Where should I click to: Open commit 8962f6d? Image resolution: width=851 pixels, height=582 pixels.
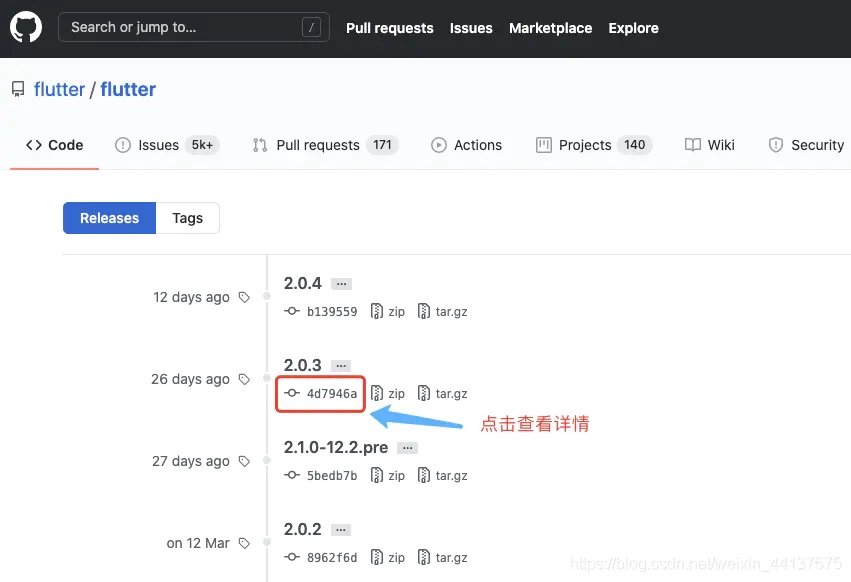pos(332,558)
